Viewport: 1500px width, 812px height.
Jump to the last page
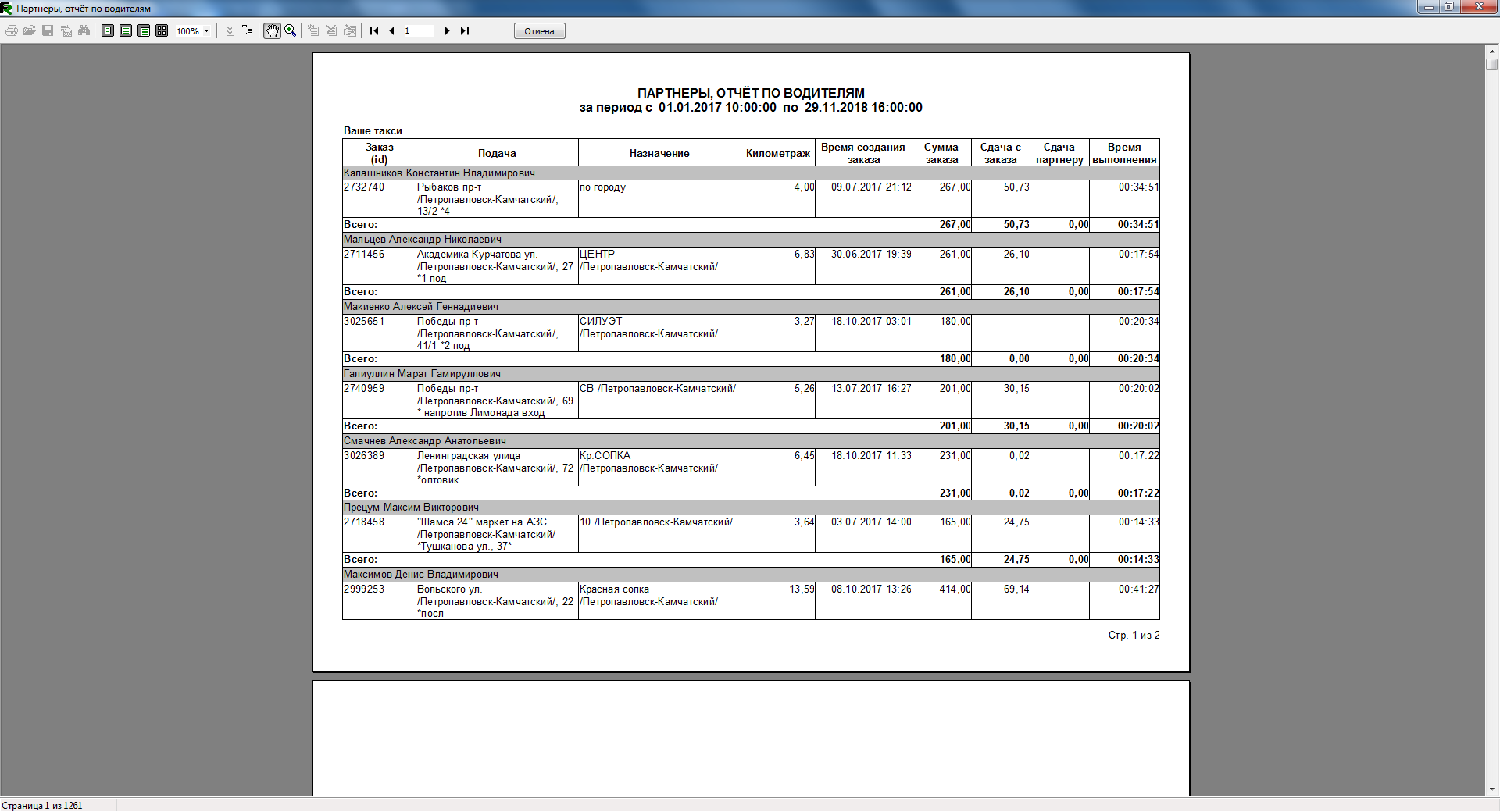coord(465,30)
